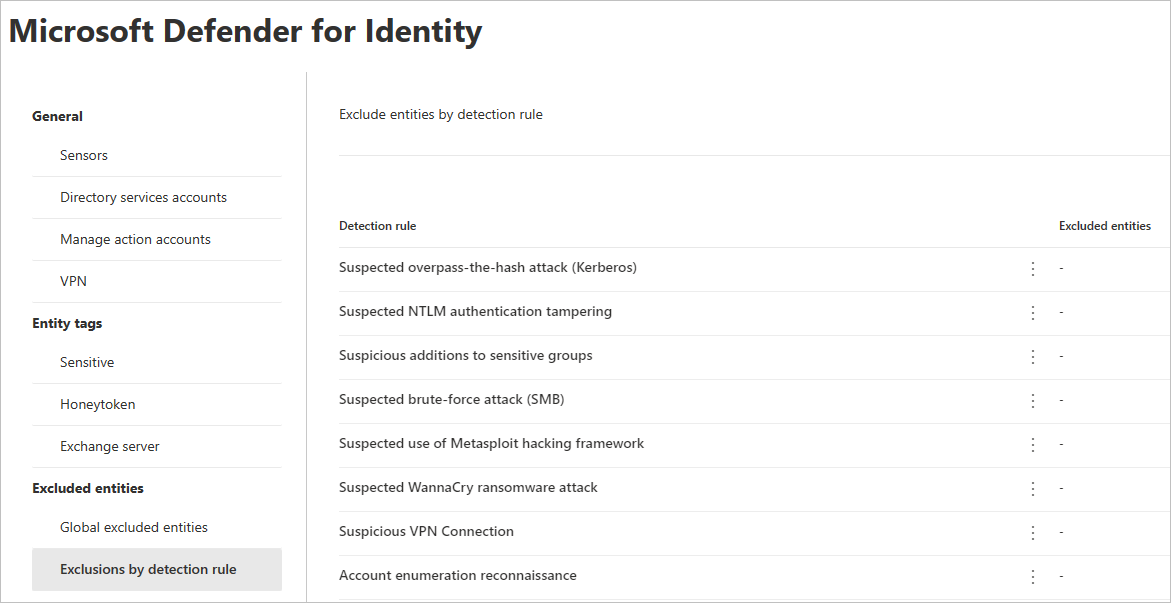1171x603 pixels.
Task: Open the kebab menu for Suspected brute-force attack (SMB)
Action: (x=1032, y=400)
